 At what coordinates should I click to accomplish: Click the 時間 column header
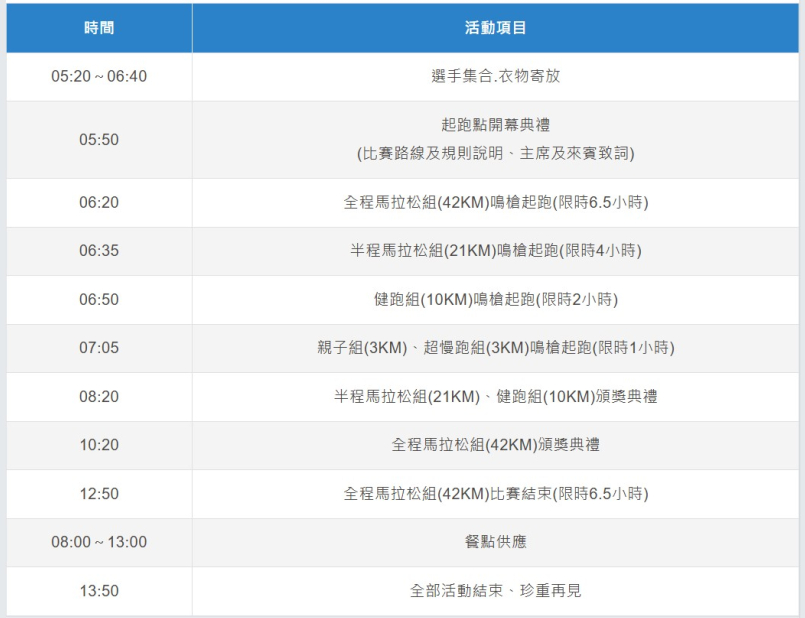tap(99, 28)
